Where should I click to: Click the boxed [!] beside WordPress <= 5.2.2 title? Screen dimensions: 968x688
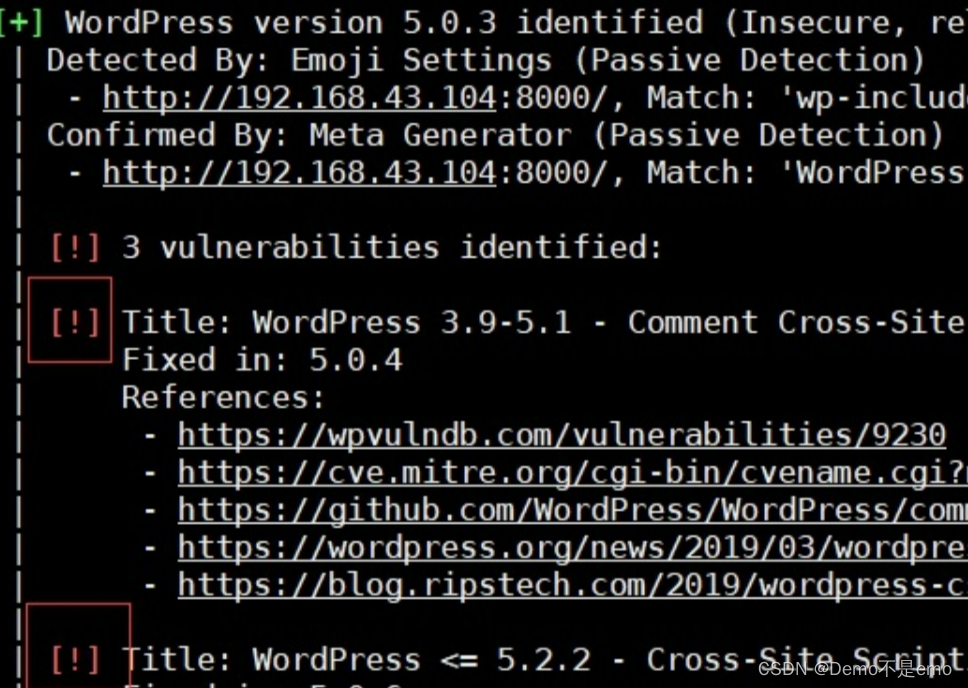(76, 660)
